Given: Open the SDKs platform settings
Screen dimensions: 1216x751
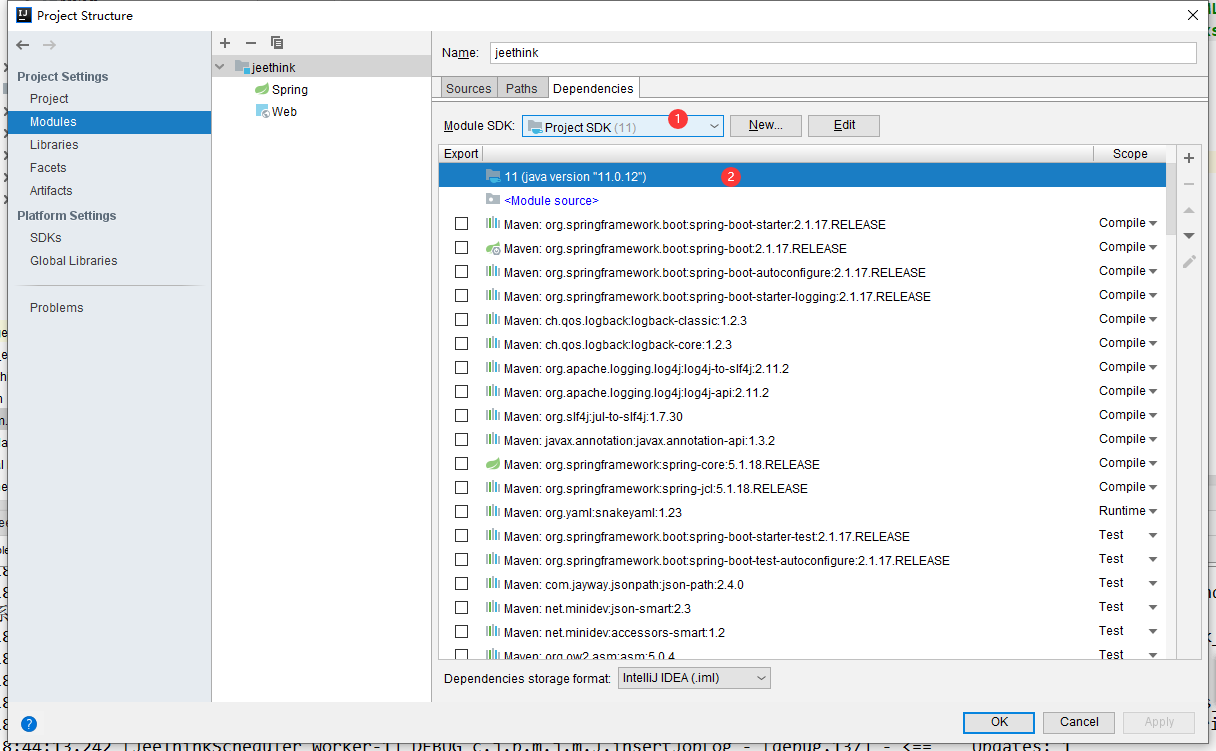Looking at the screenshot, I should click(46, 238).
